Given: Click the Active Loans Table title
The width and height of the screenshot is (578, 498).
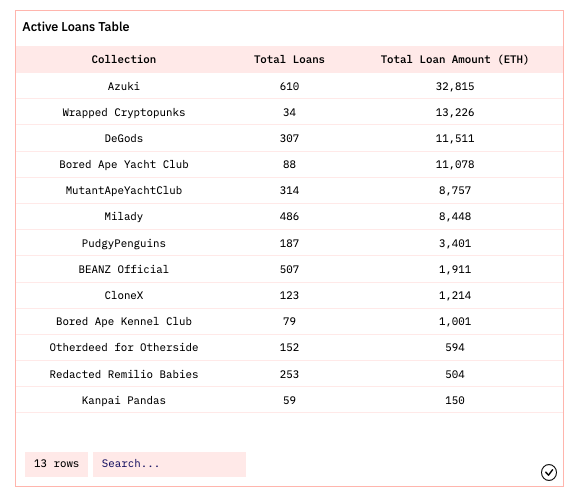Looking at the screenshot, I should tap(76, 27).
